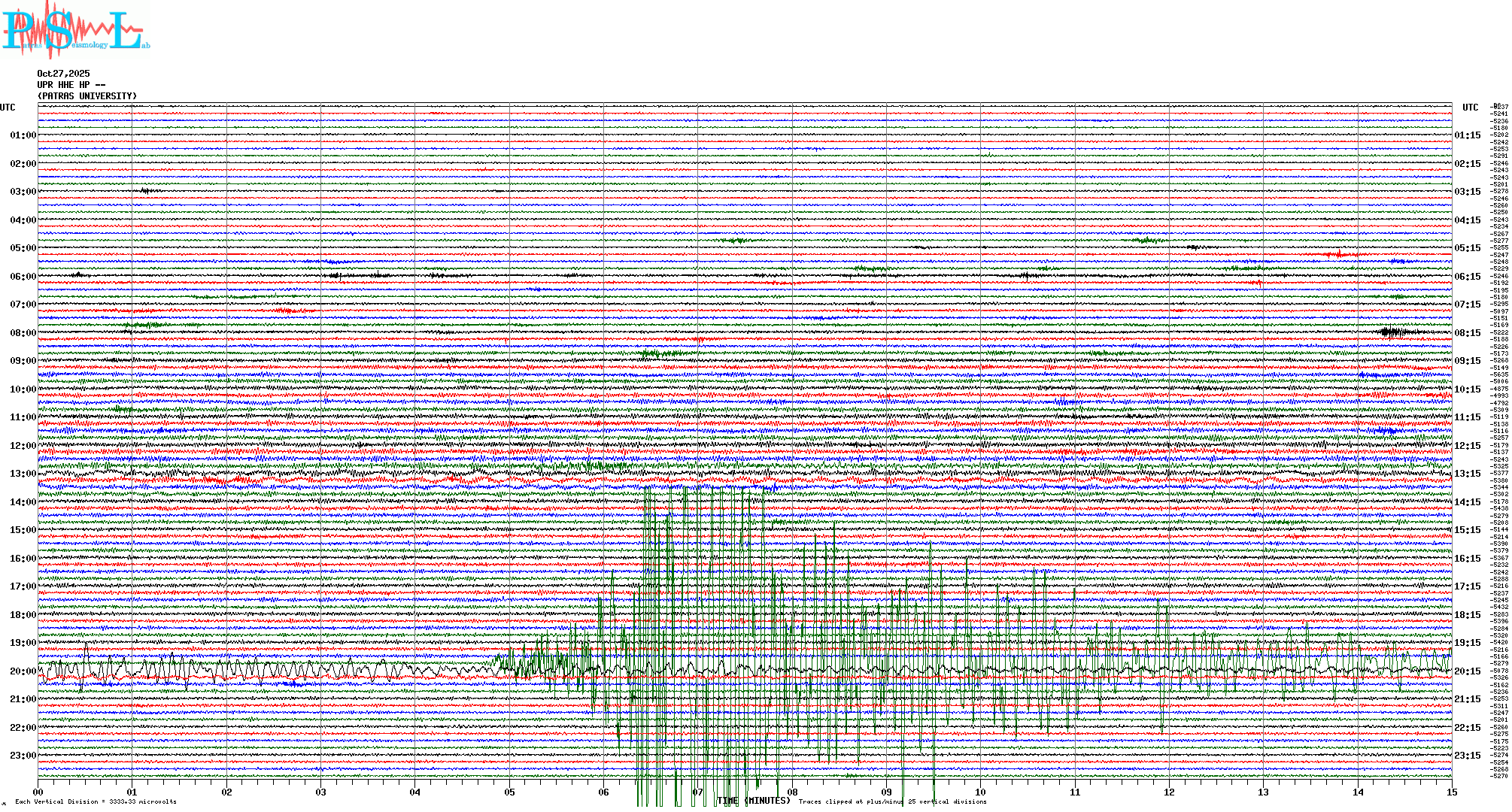Click the (PATRAS UNIVERSITY) header text

[x=87, y=96]
